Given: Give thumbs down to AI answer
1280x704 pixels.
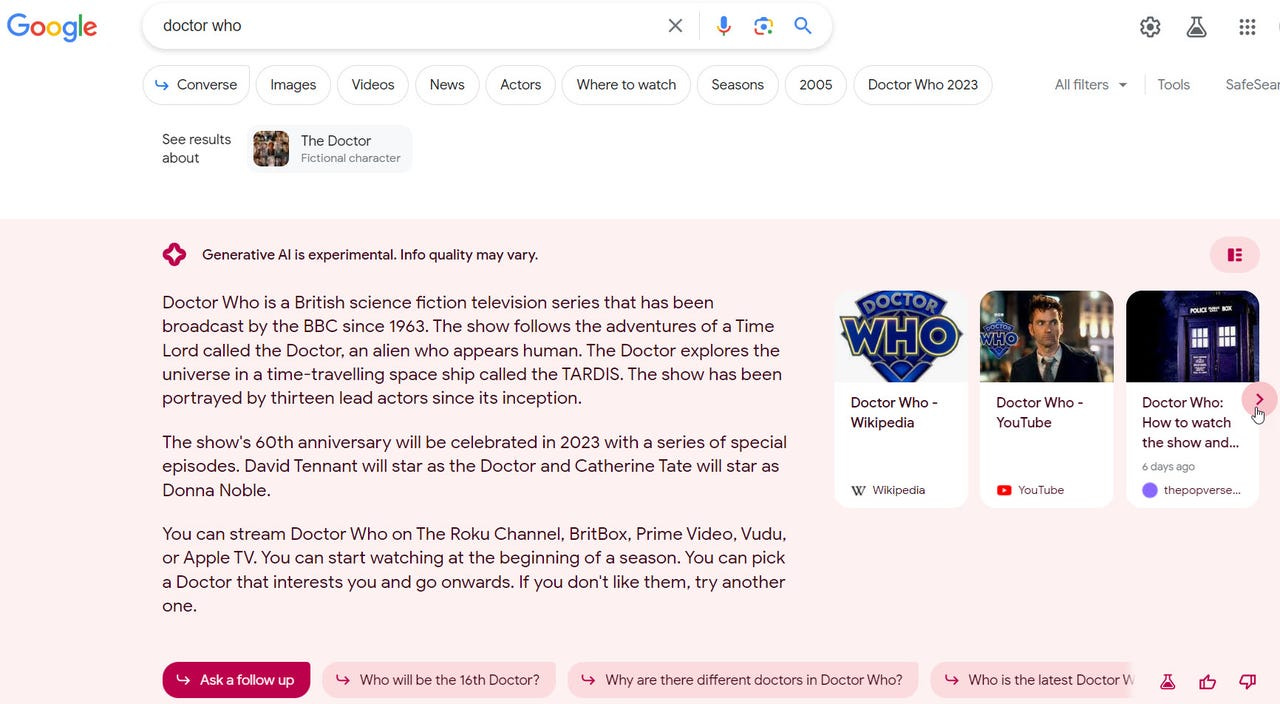Looking at the screenshot, I should [1247, 681].
